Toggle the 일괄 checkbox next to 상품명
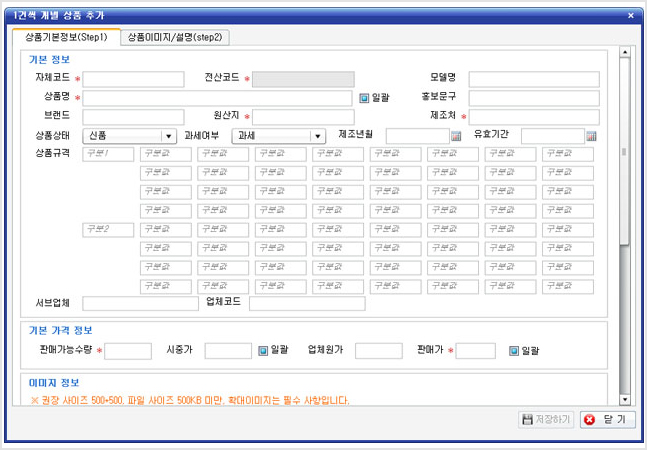Image resolution: width=647 pixels, height=450 pixels. (365, 98)
